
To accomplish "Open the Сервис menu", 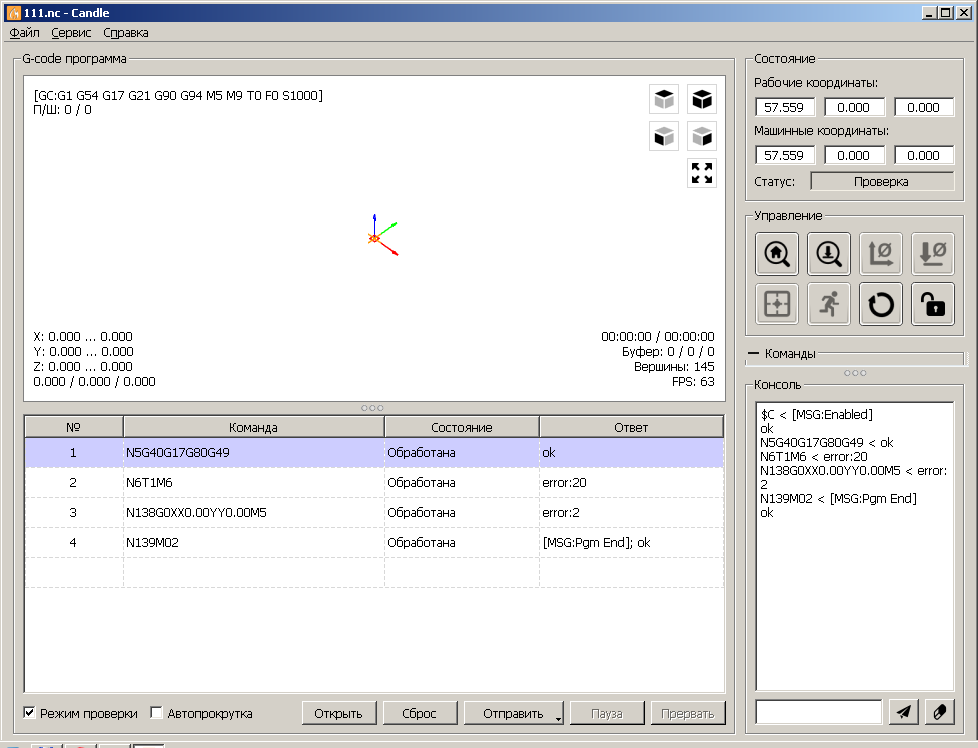I will pyautogui.click(x=71, y=32).
